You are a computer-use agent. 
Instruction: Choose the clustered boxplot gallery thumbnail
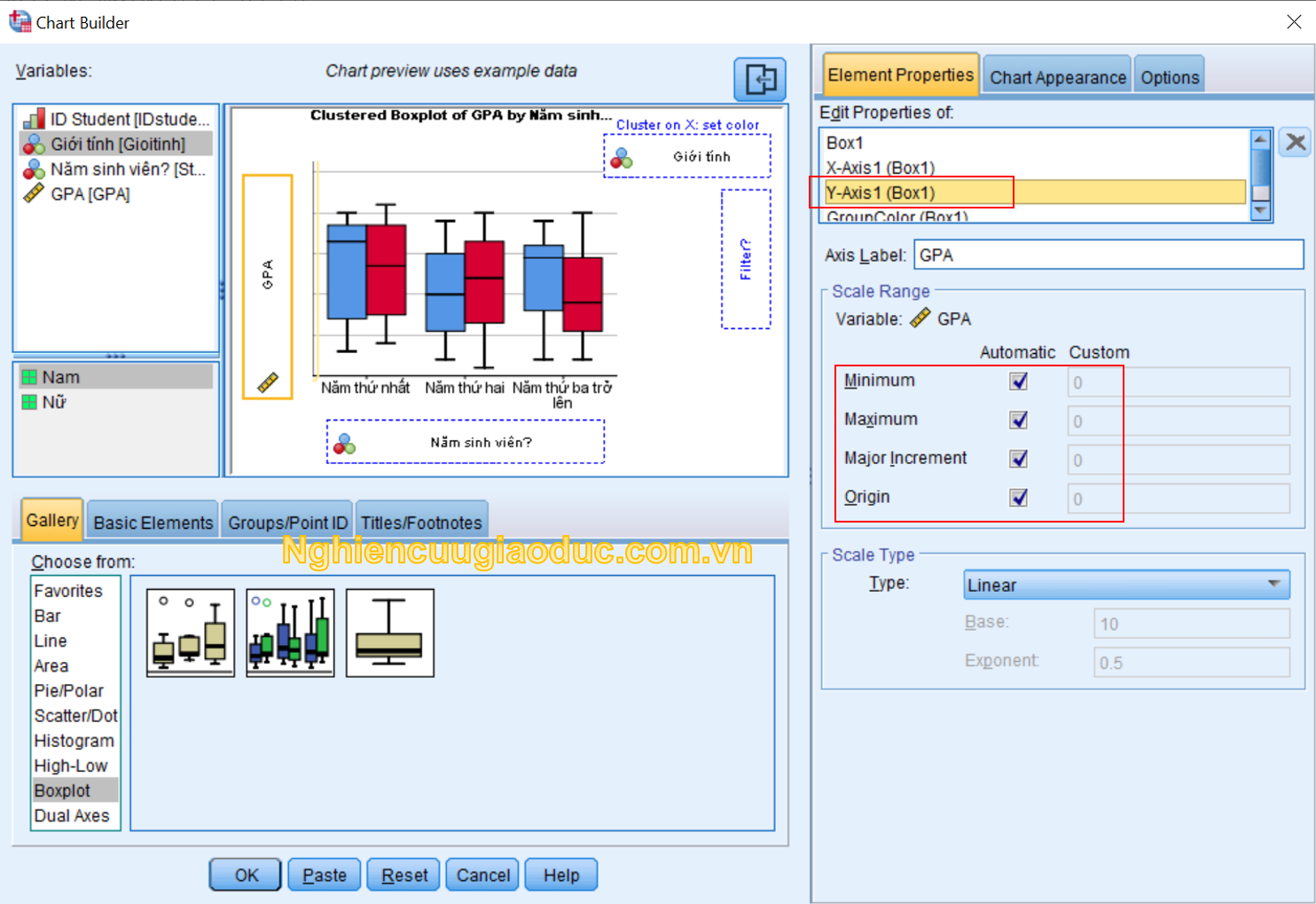[290, 633]
